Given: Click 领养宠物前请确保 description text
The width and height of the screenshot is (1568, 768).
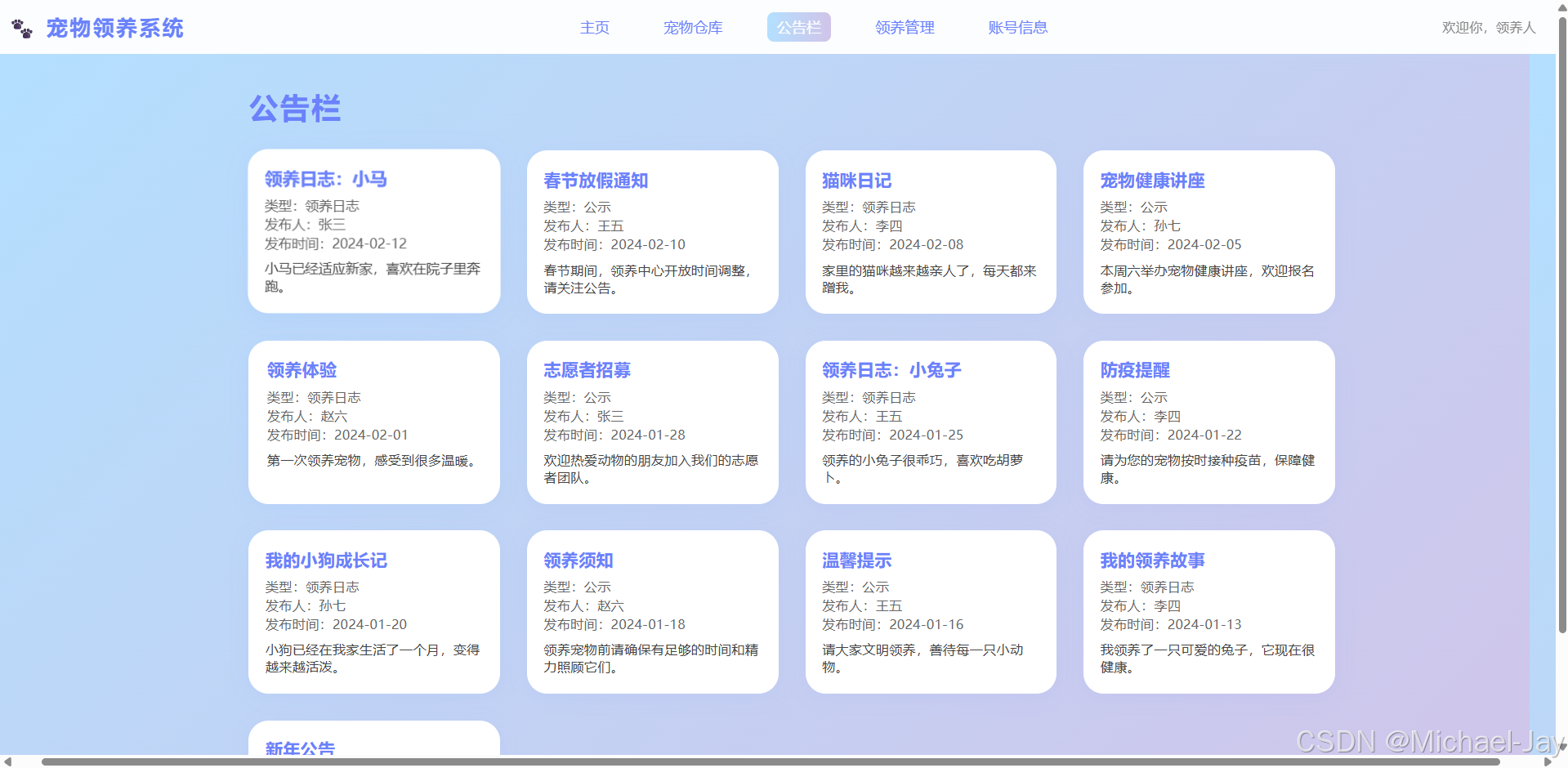Looking at the screenshot, I should click(651, 659).
